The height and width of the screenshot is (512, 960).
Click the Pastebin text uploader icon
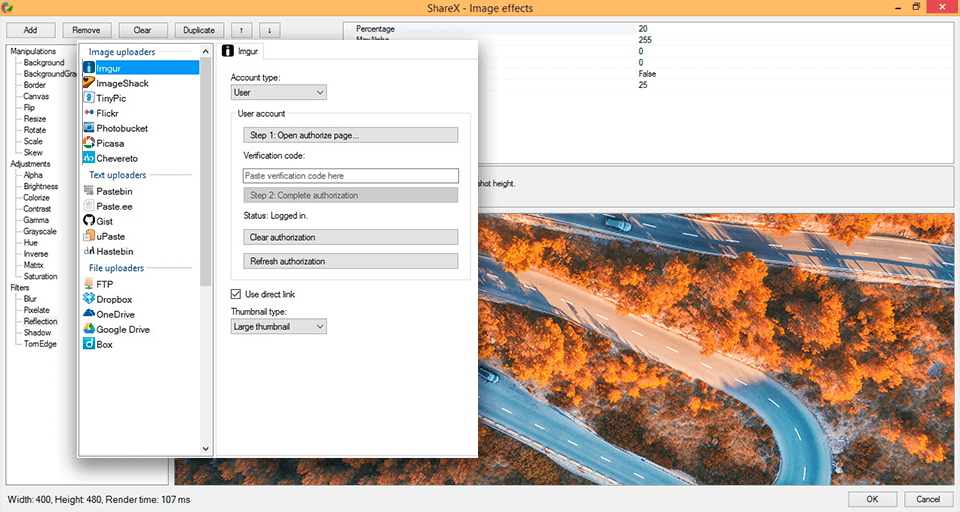point(89,190)
